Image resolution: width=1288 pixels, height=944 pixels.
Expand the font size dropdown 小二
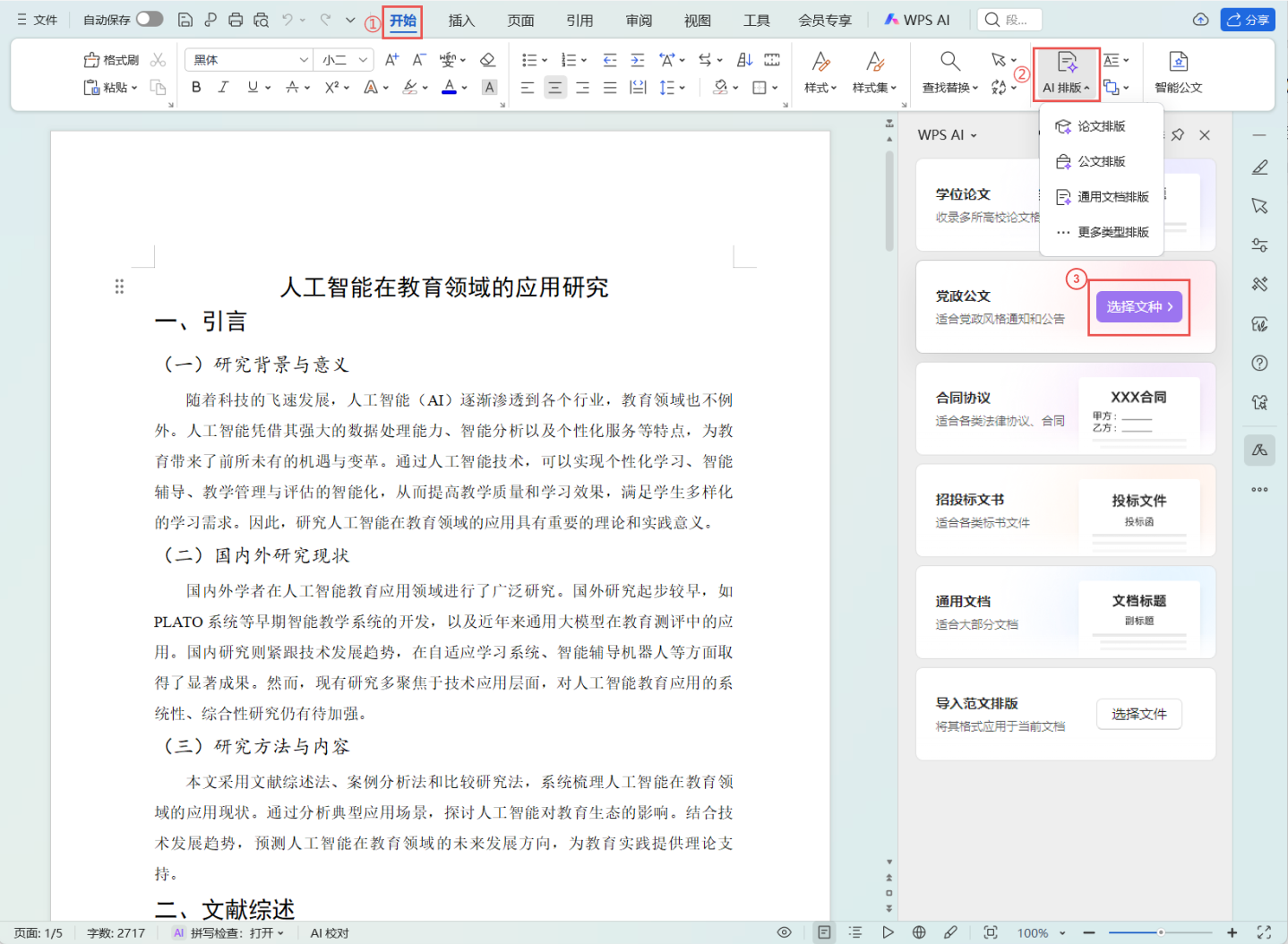(363, 60)
